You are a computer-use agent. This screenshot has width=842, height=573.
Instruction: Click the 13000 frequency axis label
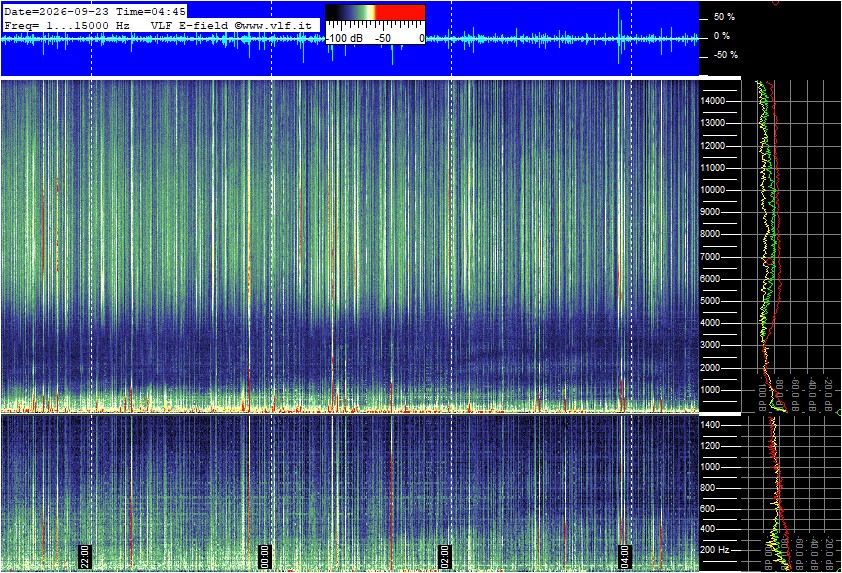(x=713, y=123)
